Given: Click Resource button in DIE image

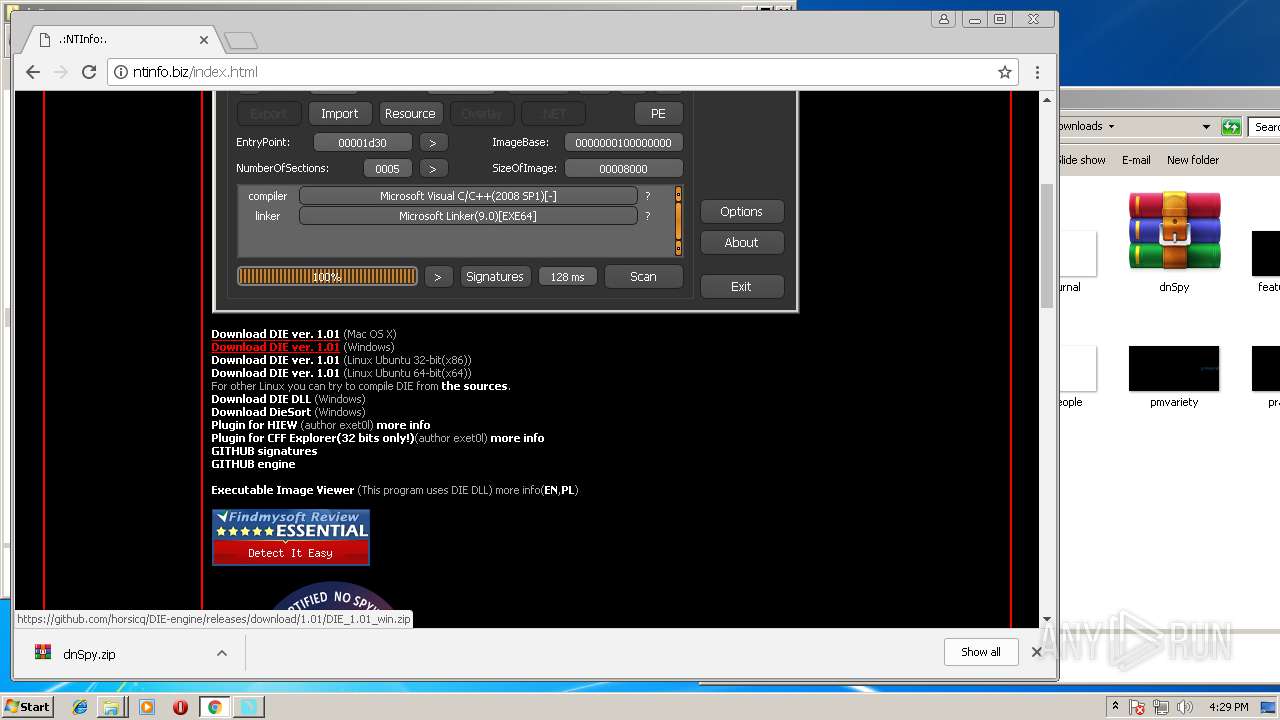Looking at the screenshot, I should pyautogui.click(x=410, y=114).
